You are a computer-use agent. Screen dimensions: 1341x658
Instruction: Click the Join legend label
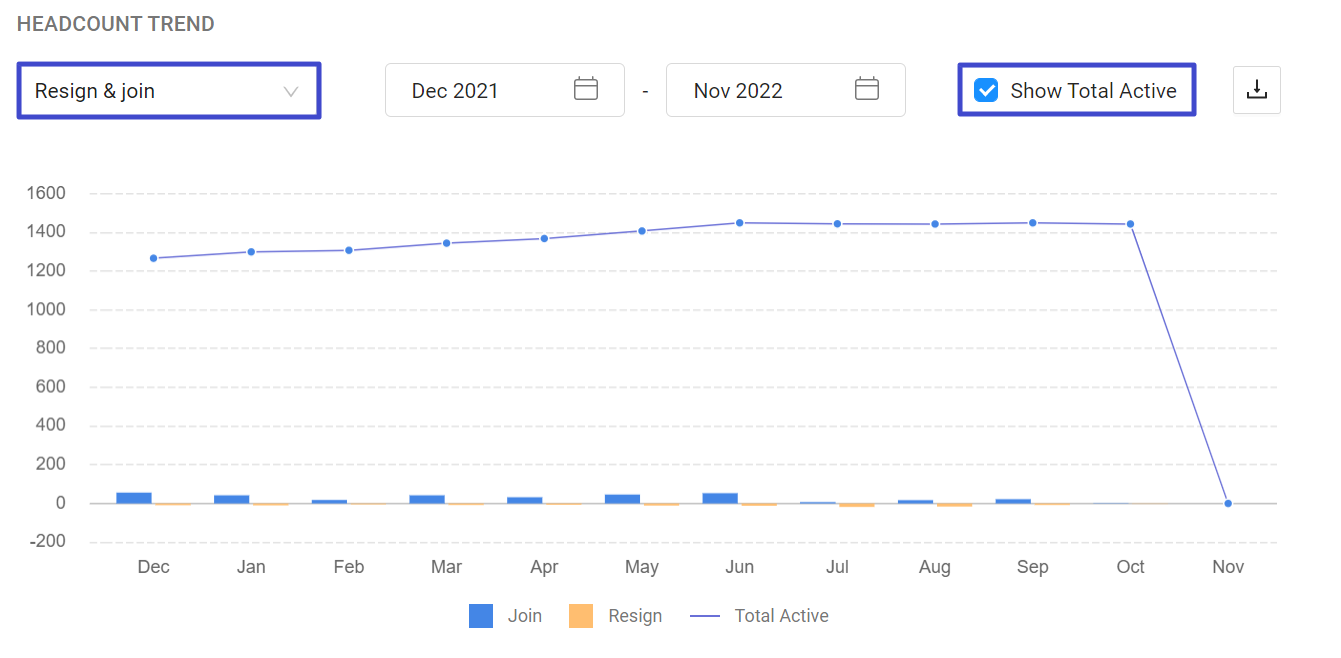pyautogui.click(x=525, y=616)
